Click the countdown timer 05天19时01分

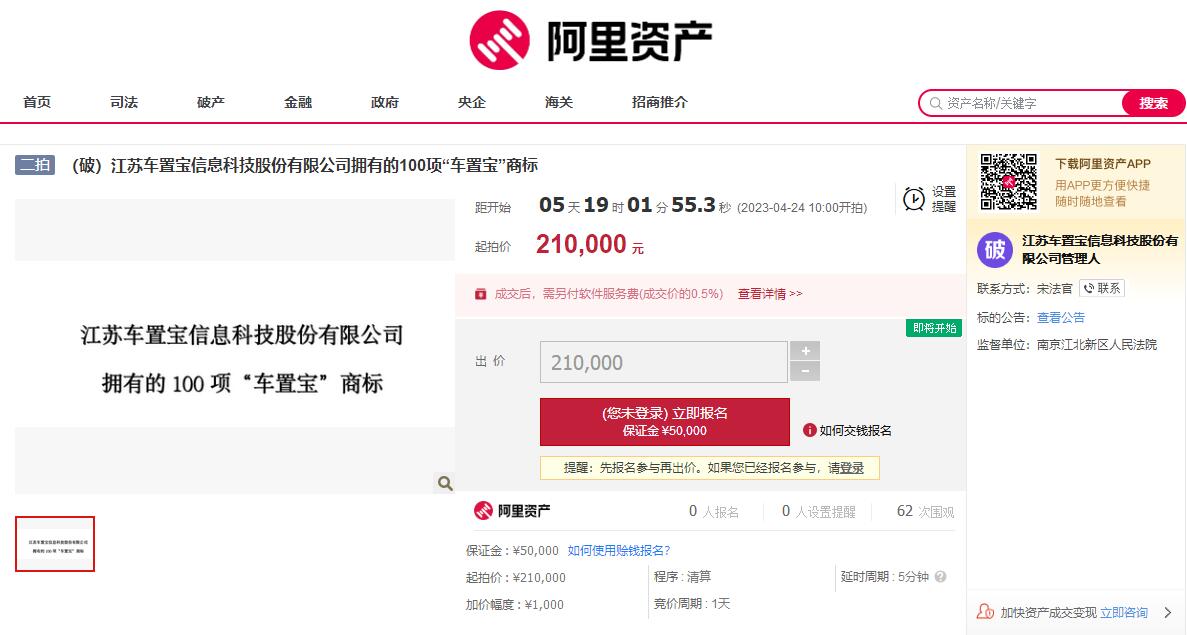click(634, 205)
